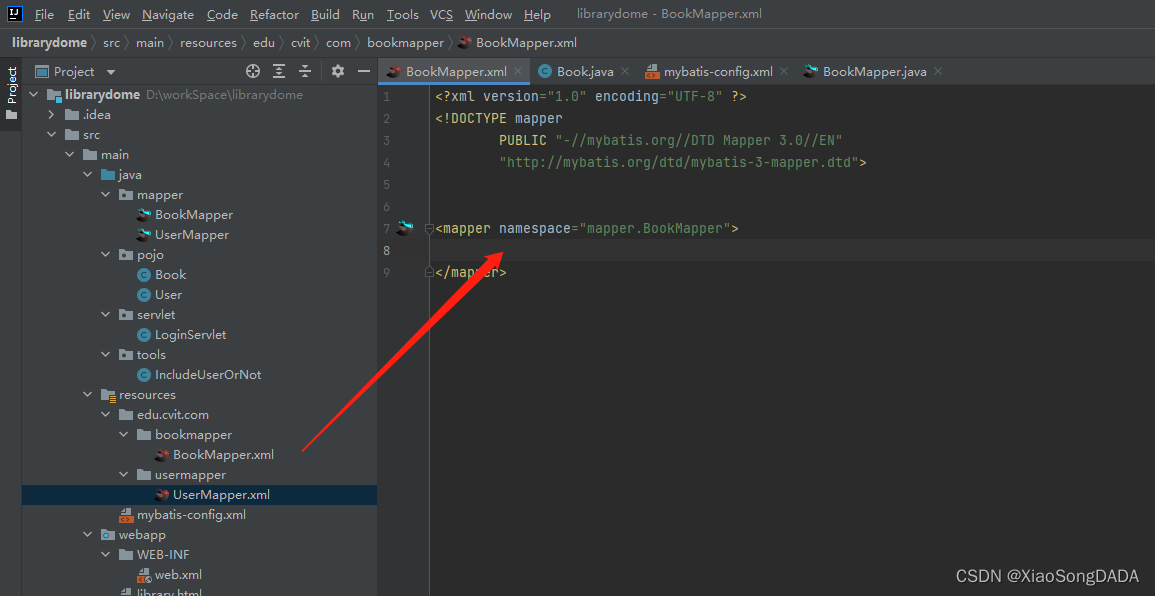Collapse the resources folder

click(x=87, y=395)
